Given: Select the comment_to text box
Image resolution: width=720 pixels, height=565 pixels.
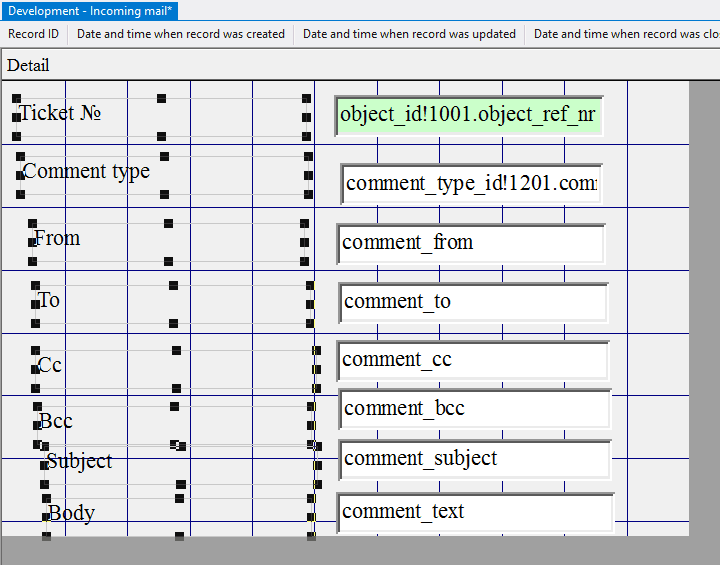Looking at the screenshot, I should pos(472,302).
